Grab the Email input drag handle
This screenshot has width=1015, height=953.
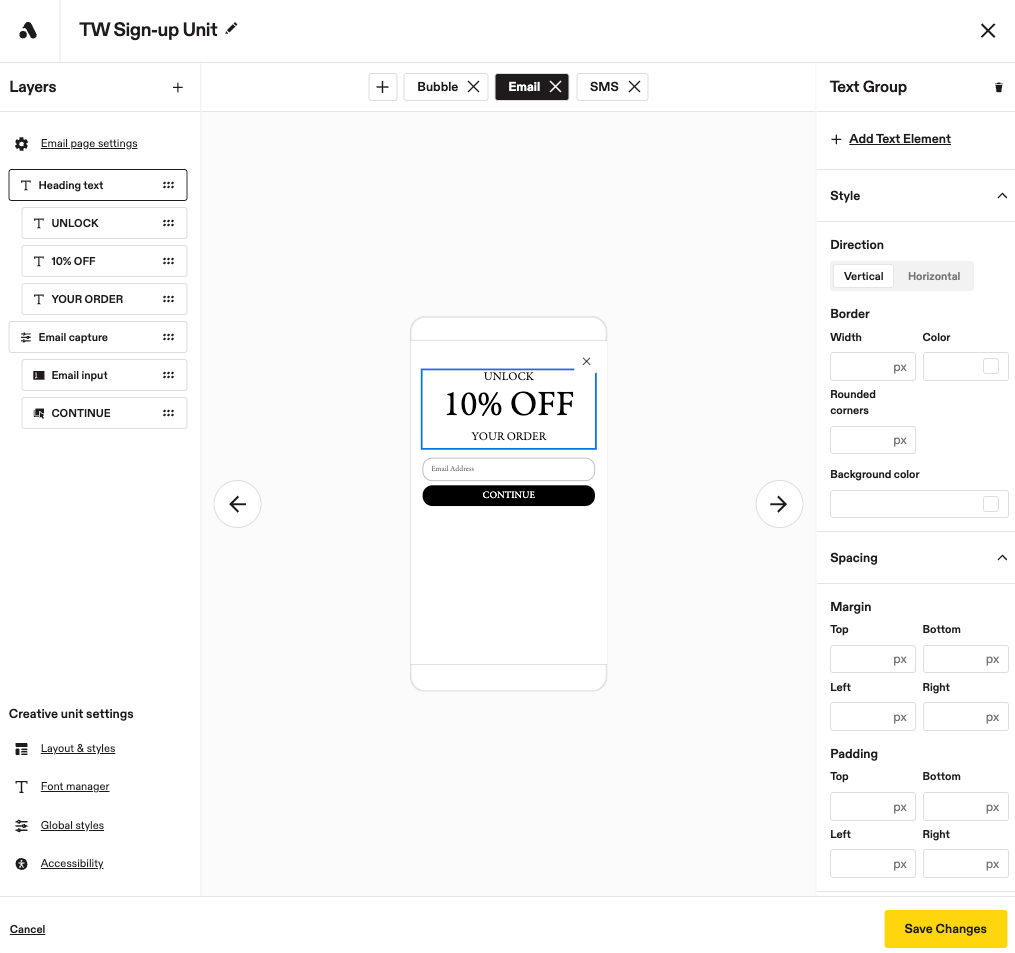click(168, 376)
